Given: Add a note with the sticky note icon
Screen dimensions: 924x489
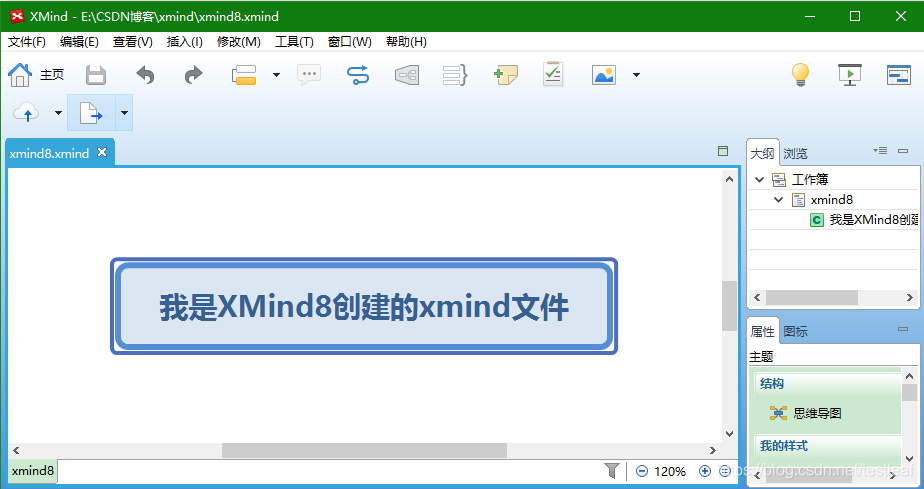Looking at the screenshot, I should [x=506, y=75].
